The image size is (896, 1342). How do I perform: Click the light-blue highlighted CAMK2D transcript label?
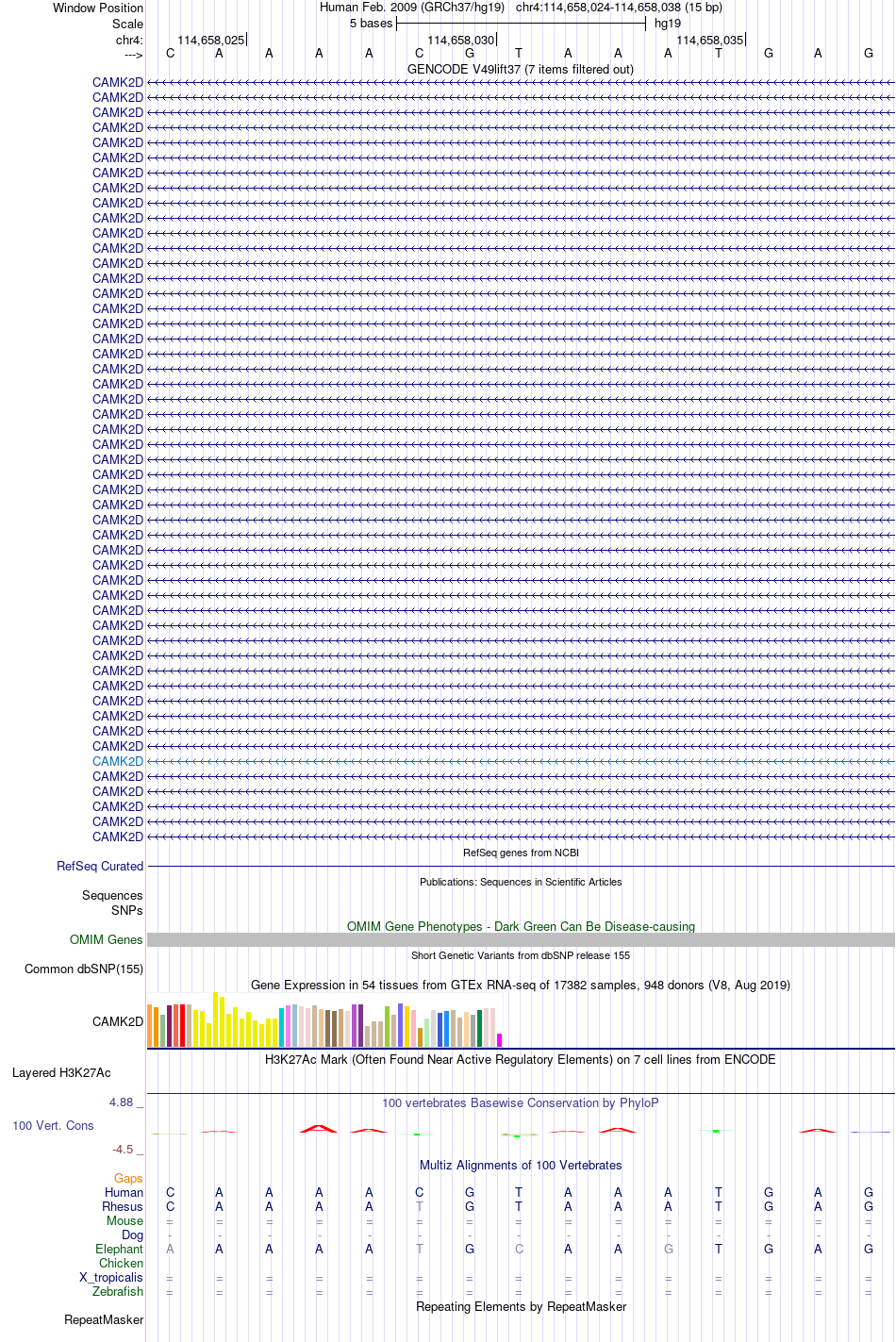pos(118,761)
